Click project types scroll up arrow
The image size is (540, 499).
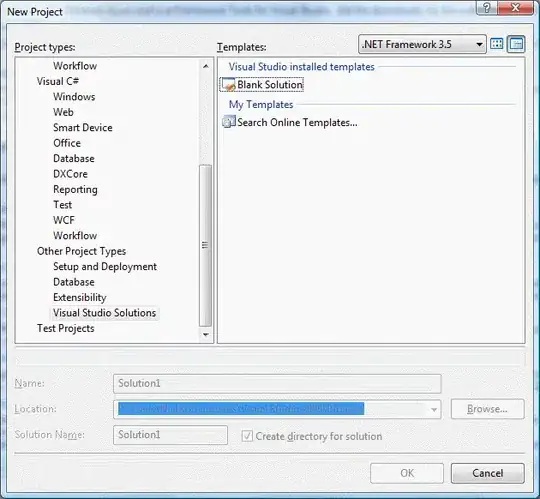[x=206, y=66]
